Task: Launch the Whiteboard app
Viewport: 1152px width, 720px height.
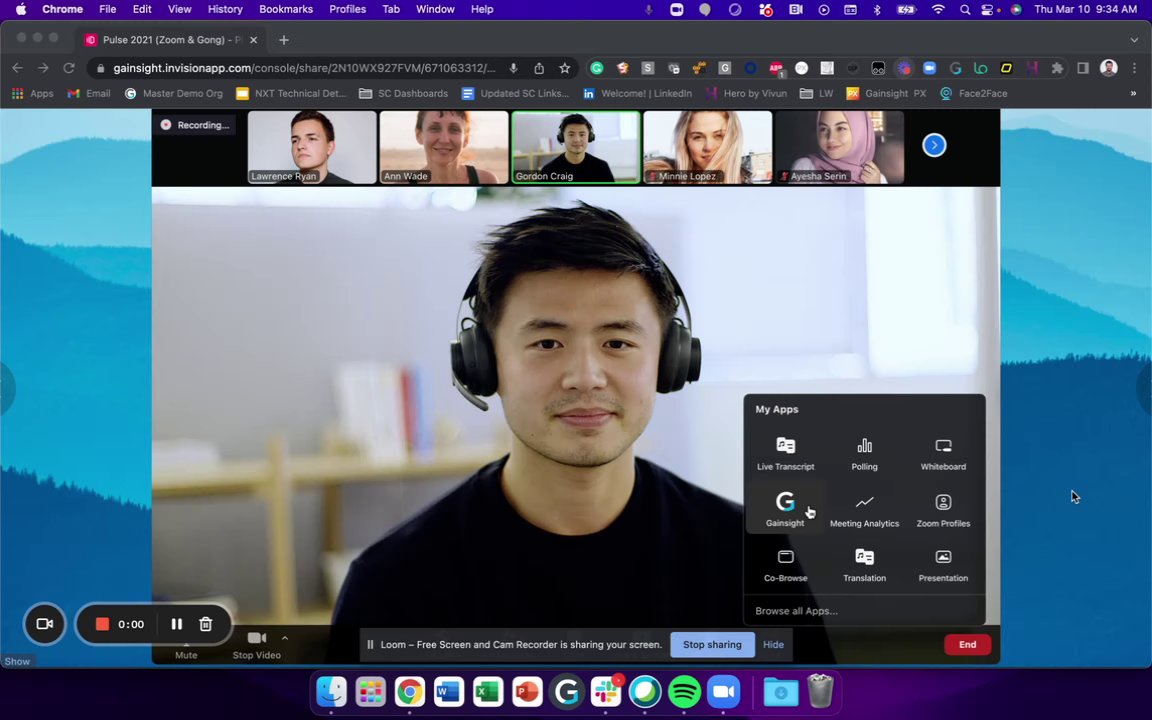Action: click(x=943, y=453)
